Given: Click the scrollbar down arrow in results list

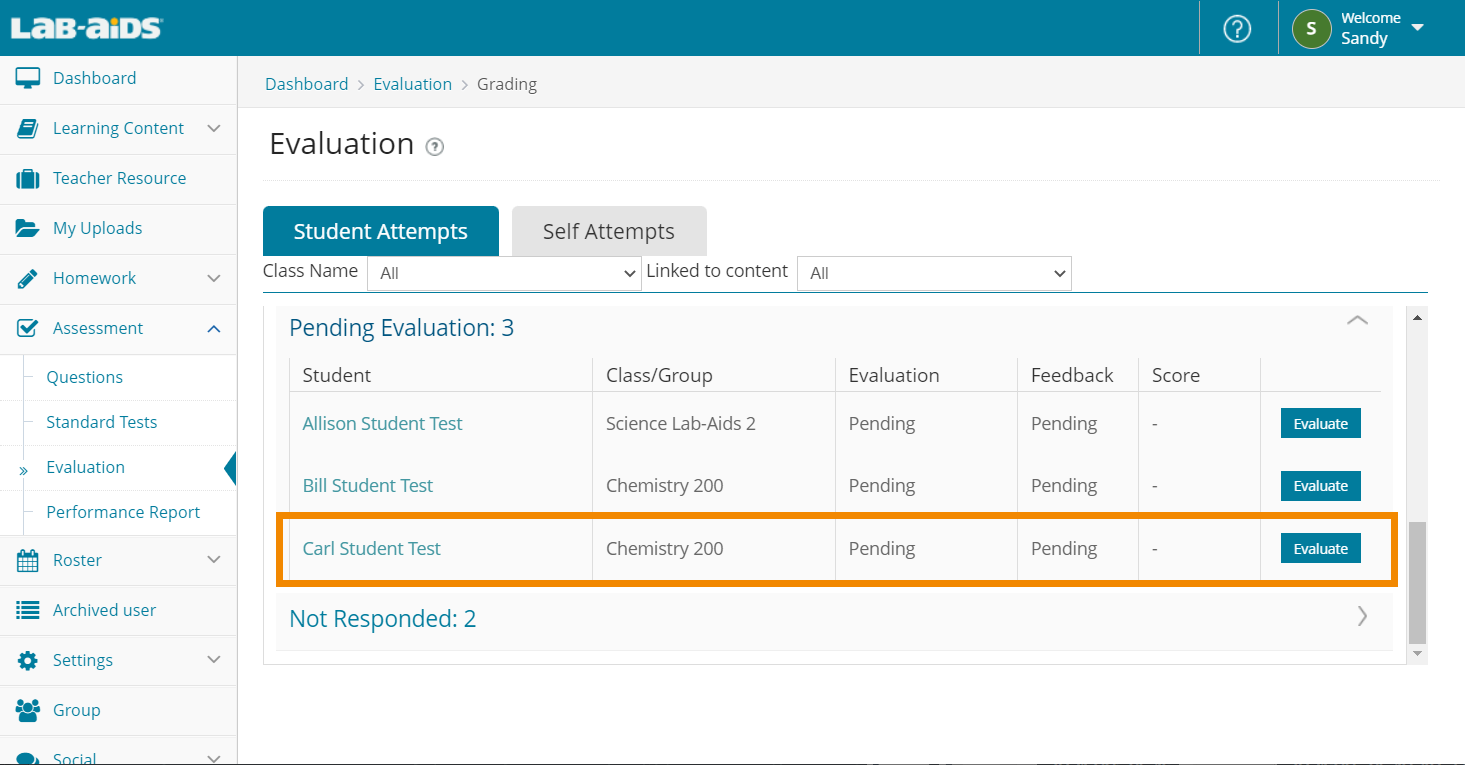Looking at the screenshot, I should click(x=1416, y=653).
